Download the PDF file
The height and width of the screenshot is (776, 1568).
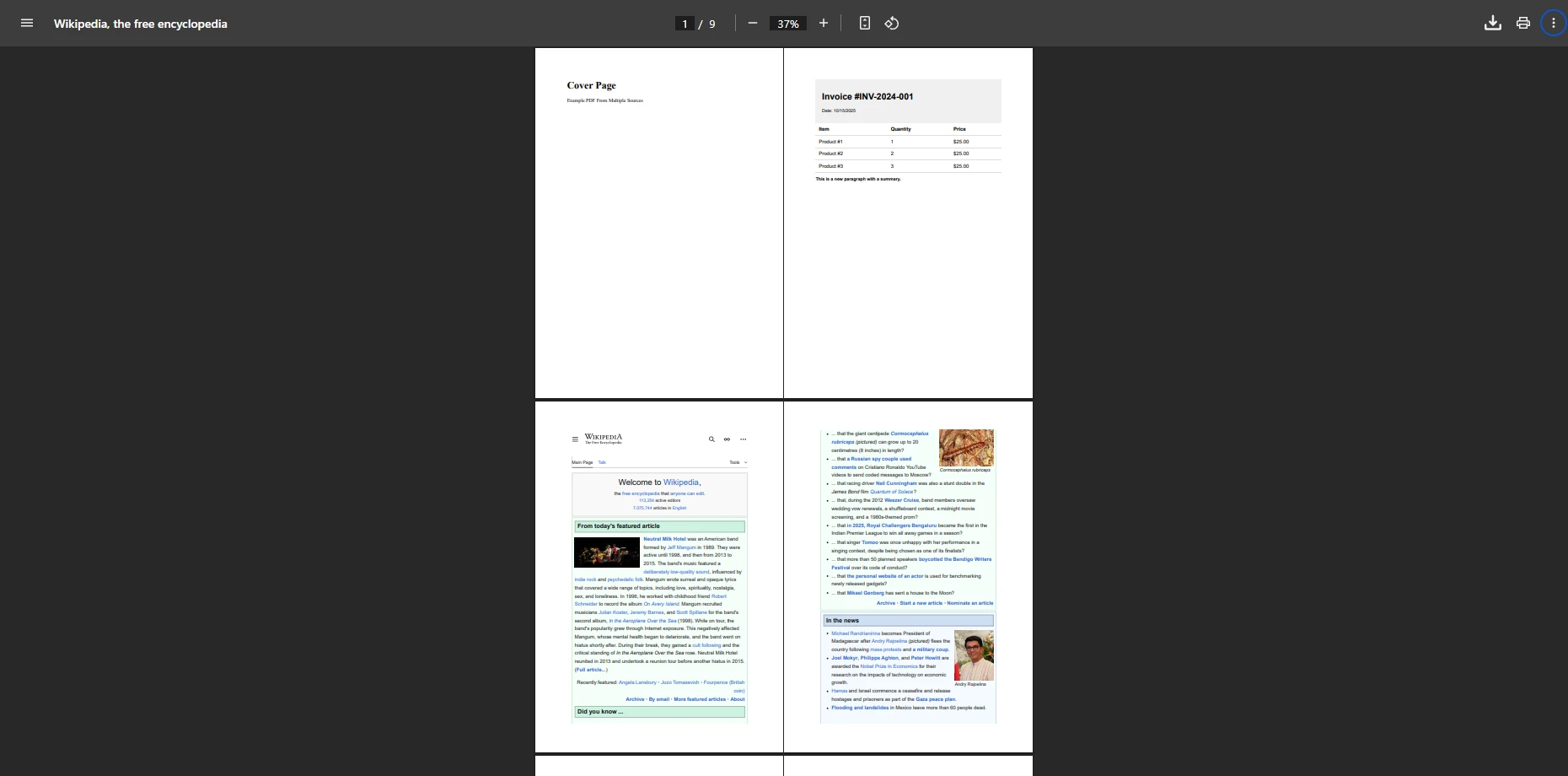pyautogui.click(x=1493, y=23)
